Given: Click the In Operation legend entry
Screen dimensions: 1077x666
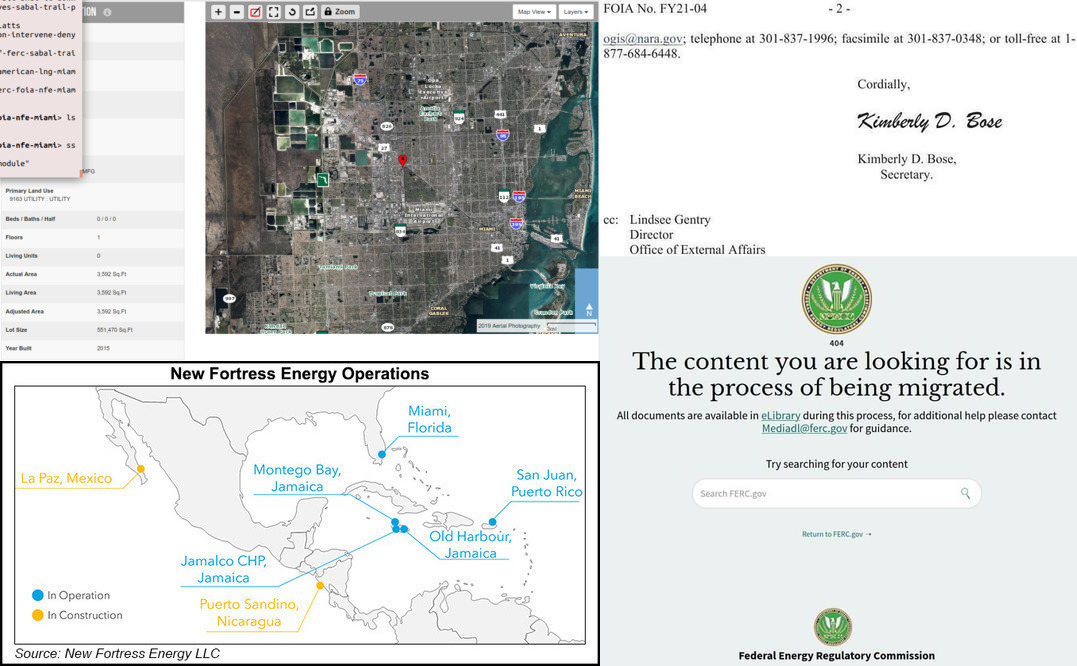Looking at the screenshot, I should coord(71,595).
